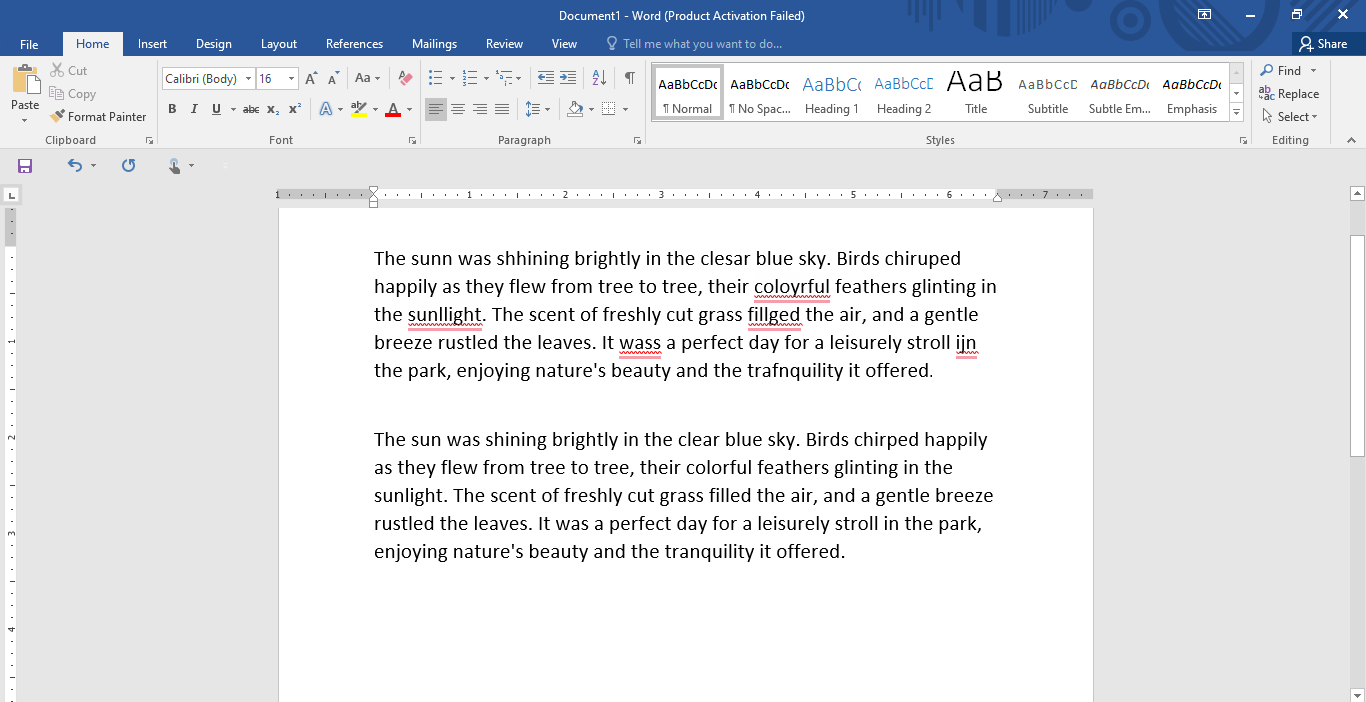
Task: Increase font size with the grow font icon
Action: point(311,78)
